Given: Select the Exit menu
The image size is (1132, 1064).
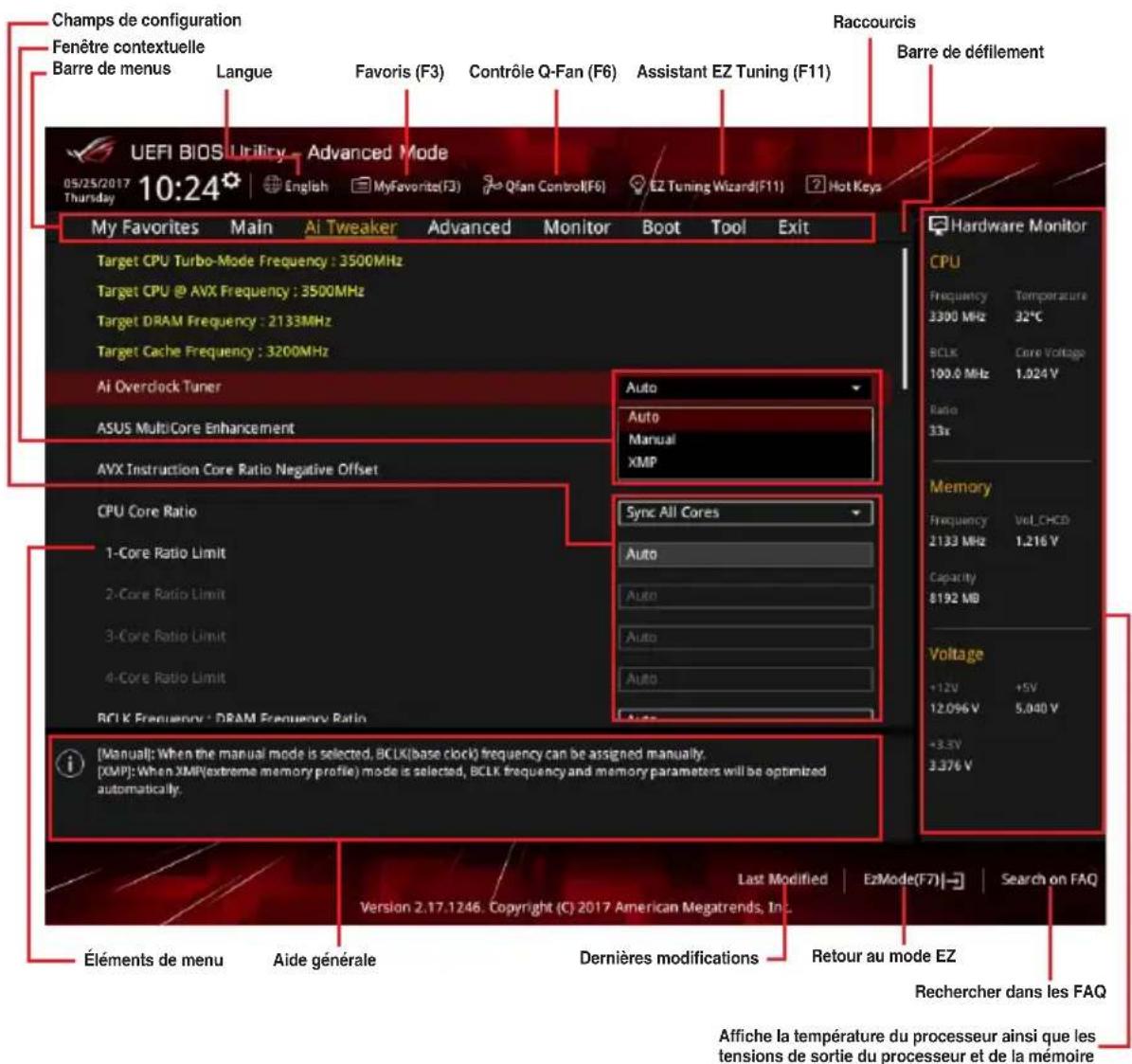Looking at the screenshot, I should [794, 227].
